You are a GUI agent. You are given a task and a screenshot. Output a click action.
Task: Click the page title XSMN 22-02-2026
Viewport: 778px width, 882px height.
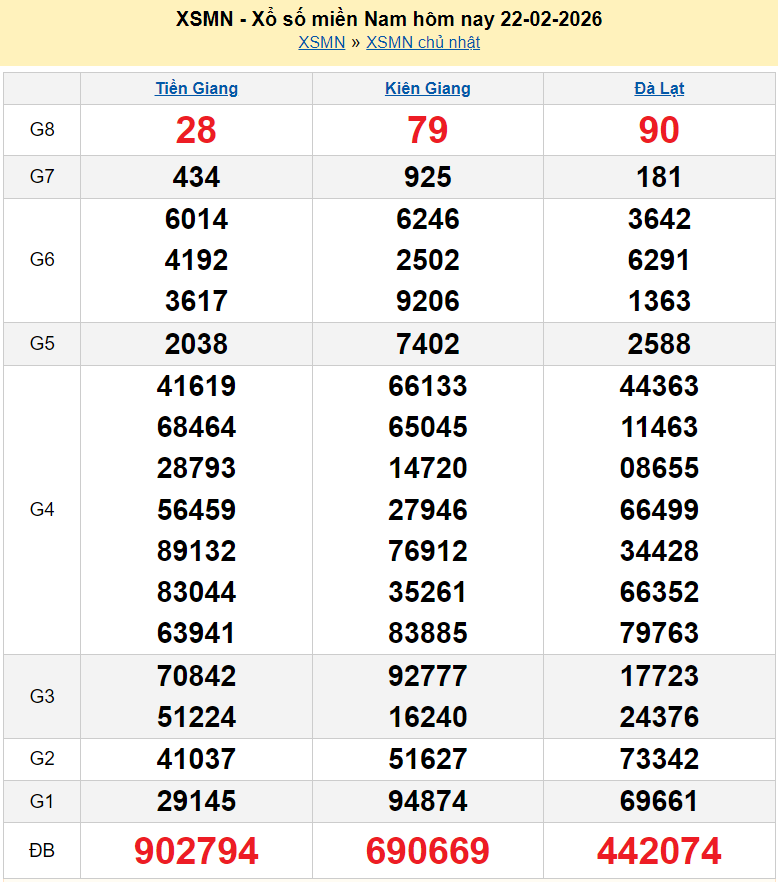click(x=389, y=19)
